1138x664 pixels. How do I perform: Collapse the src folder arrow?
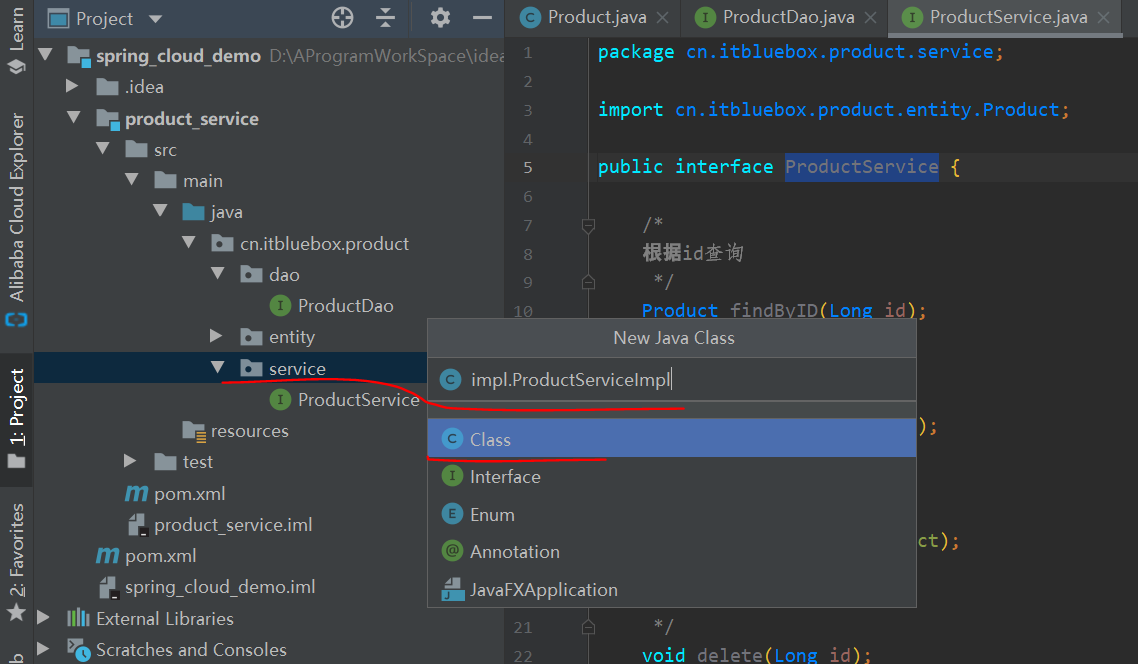click(102, 148)
